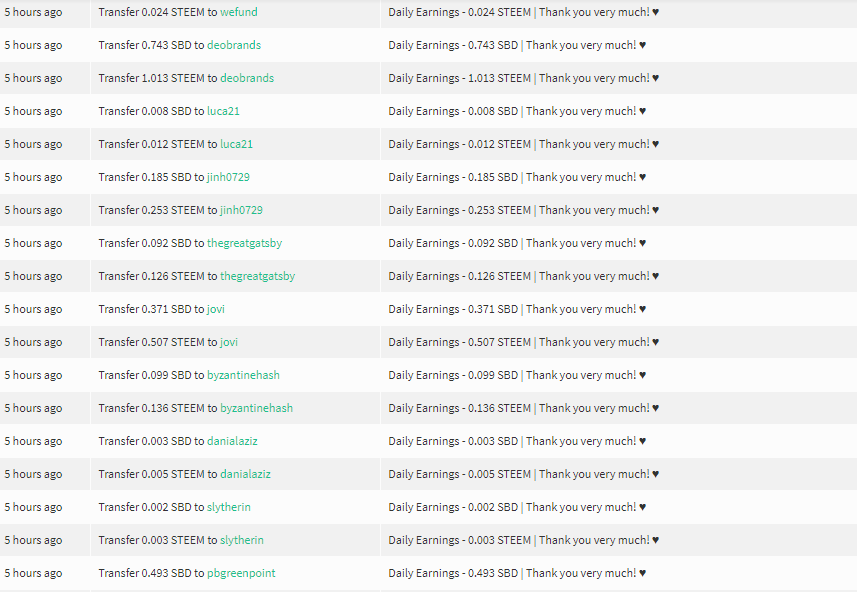Open deobrands link in 1.013 STEEM row
Screen dimensions: 857x592
click(x=247, y=78)
